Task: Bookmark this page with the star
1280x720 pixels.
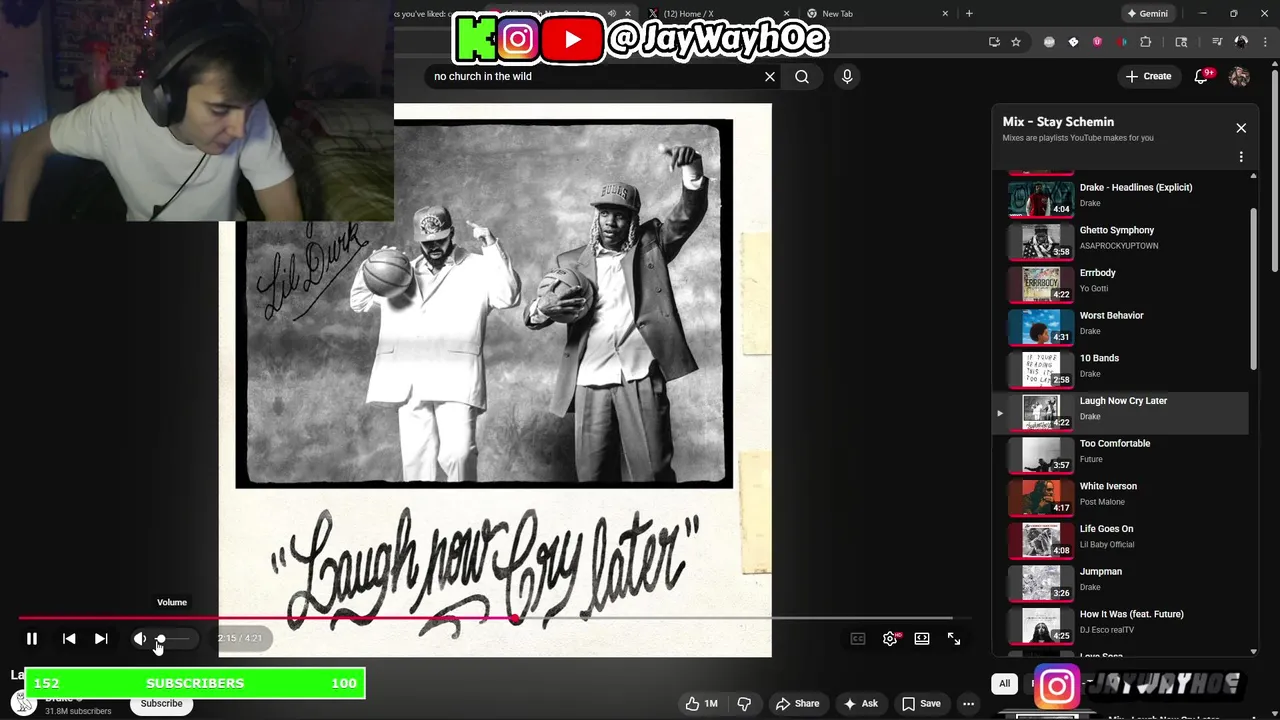Action: [x=1016, y=42]
